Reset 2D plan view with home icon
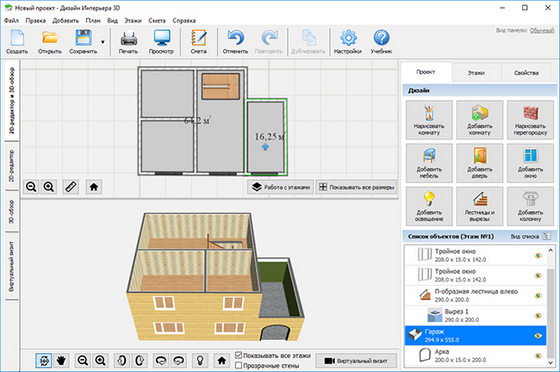 (94, 187)
